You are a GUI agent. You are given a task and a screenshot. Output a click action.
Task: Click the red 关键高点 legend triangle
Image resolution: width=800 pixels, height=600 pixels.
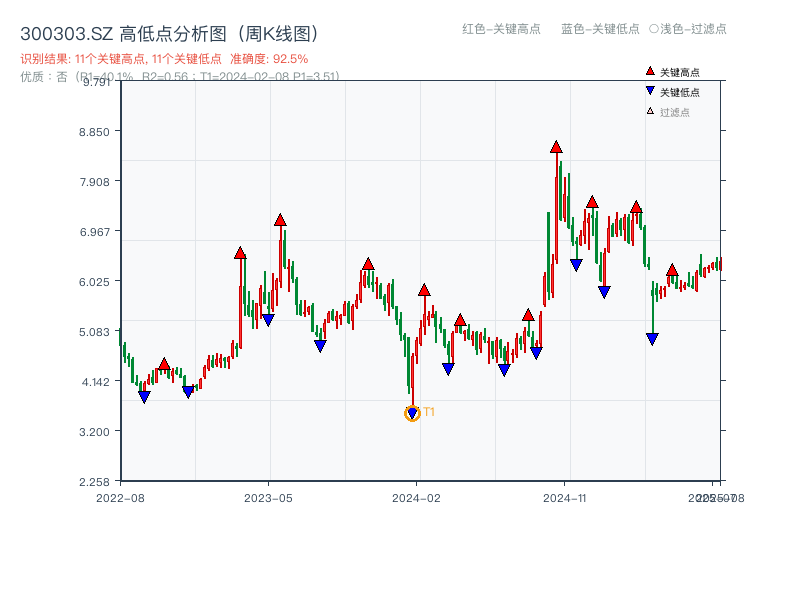pos(650,71)
